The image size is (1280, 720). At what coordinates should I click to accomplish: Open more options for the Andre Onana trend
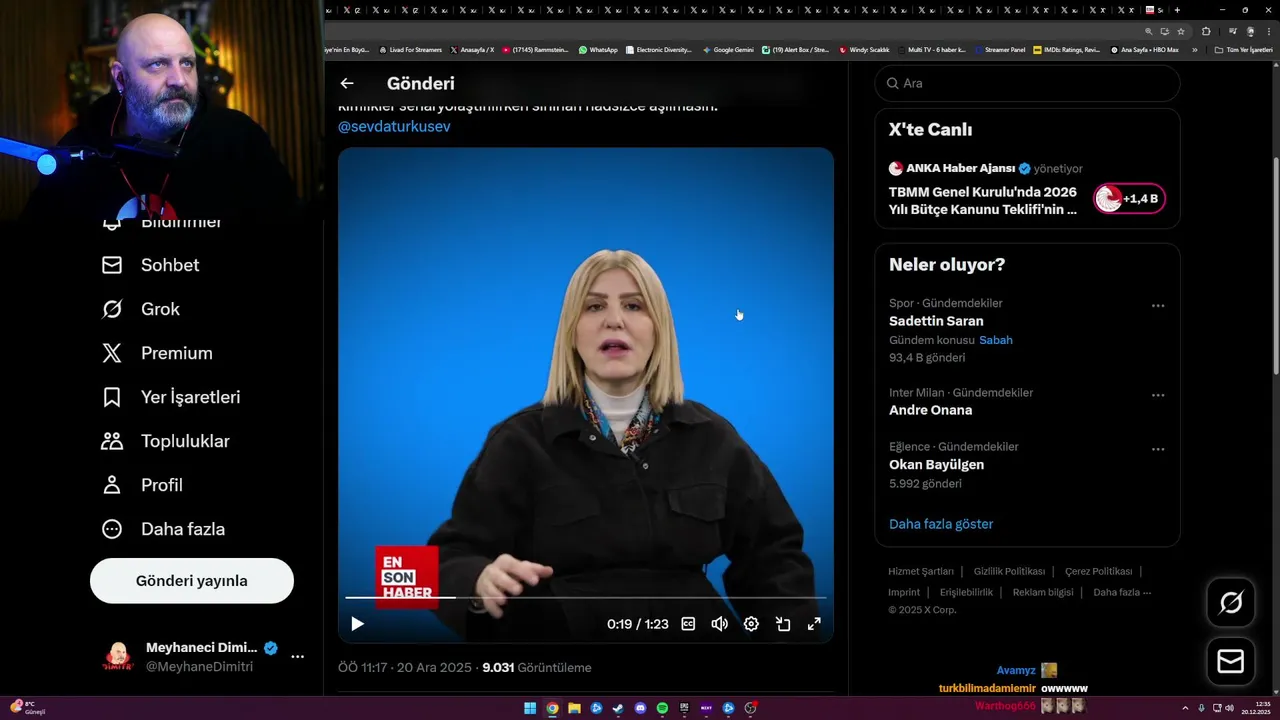1158,395
